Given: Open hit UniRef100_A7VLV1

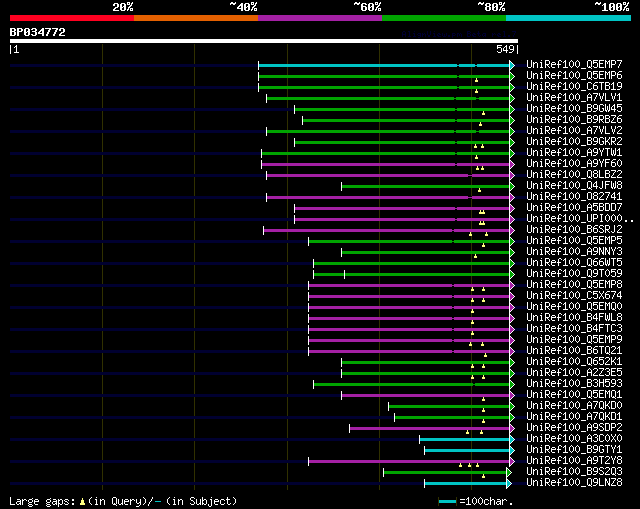Looking at the screenshot, I should point(574,98).
